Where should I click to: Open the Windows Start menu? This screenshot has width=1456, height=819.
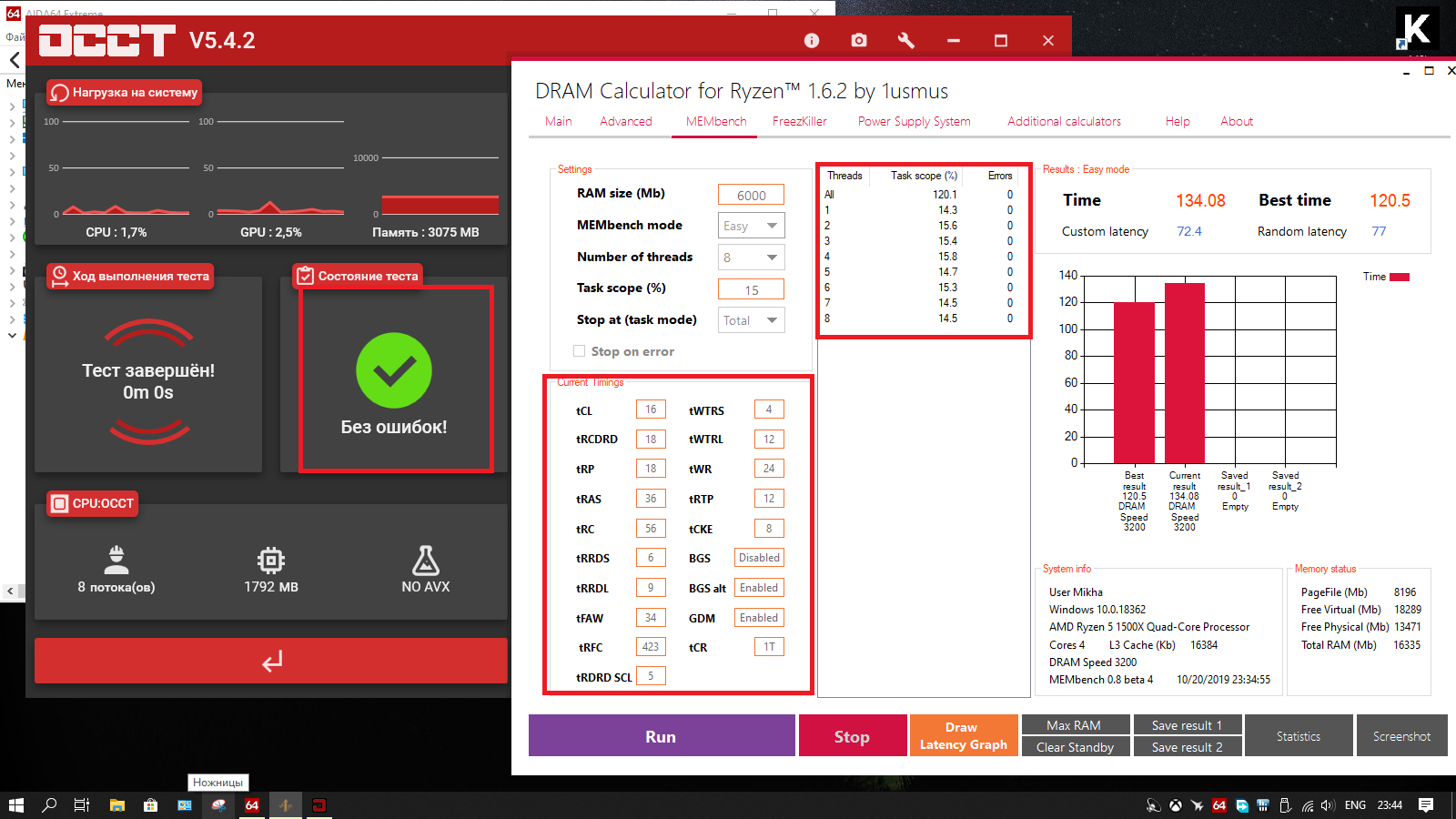15,805
